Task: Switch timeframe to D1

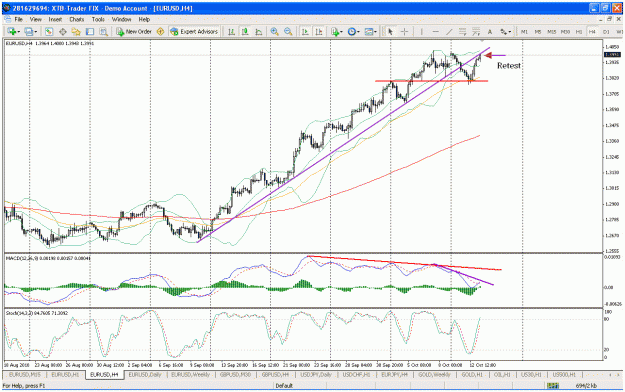Action: point(606,32)
